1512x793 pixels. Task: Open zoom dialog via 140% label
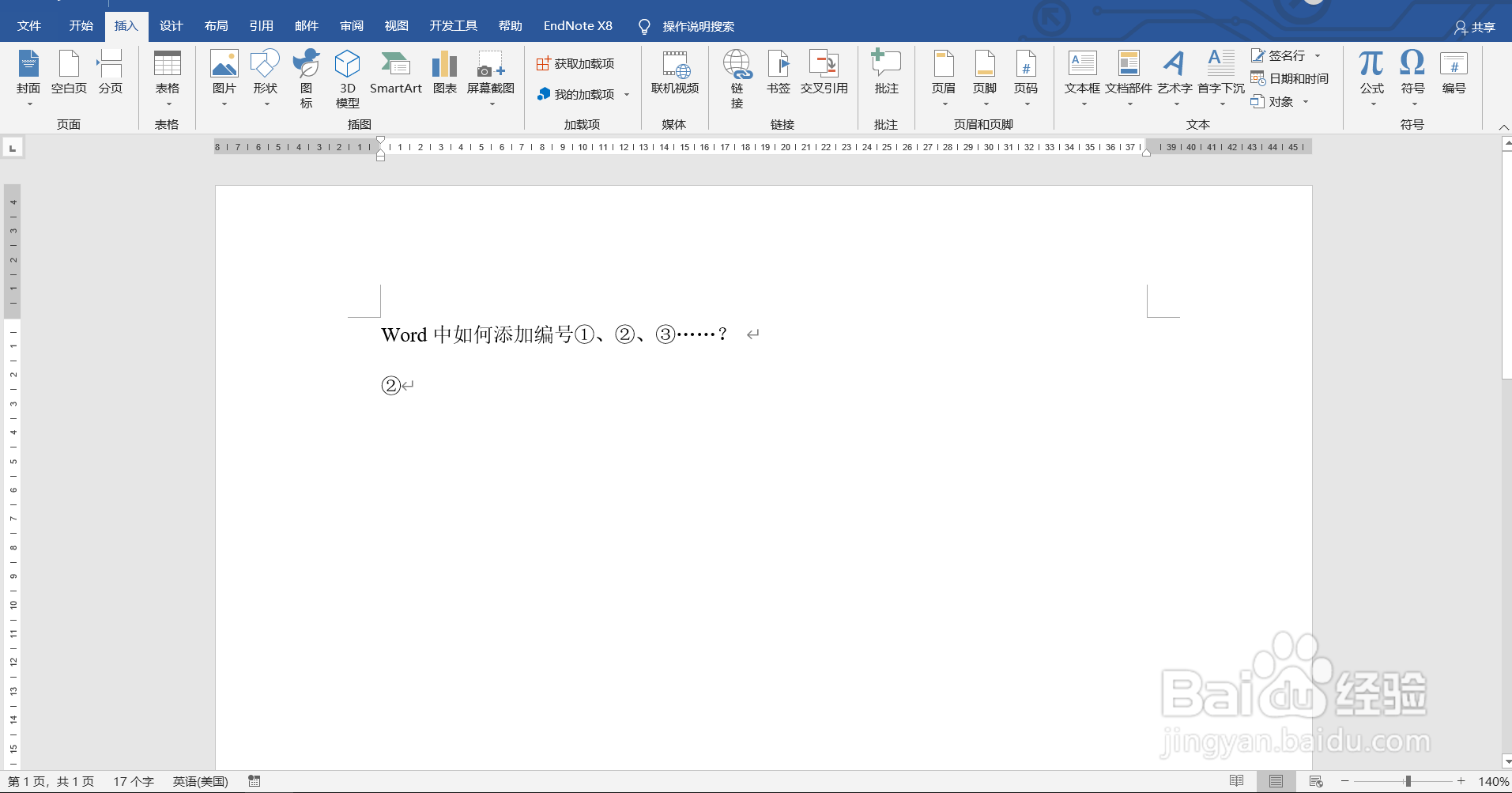click(1493, 781)
